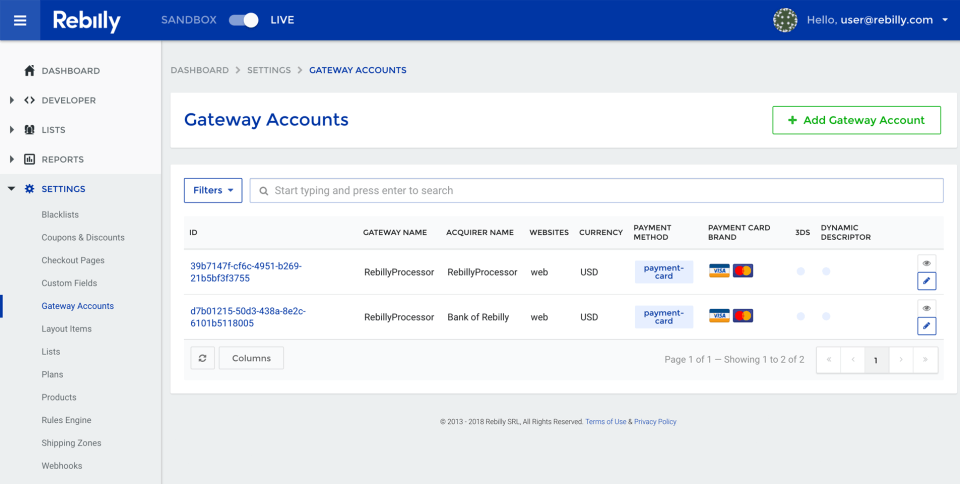Screen dimensions: 960x484
Task: Click the Add Gateway Account button
Action: [856, 120]
